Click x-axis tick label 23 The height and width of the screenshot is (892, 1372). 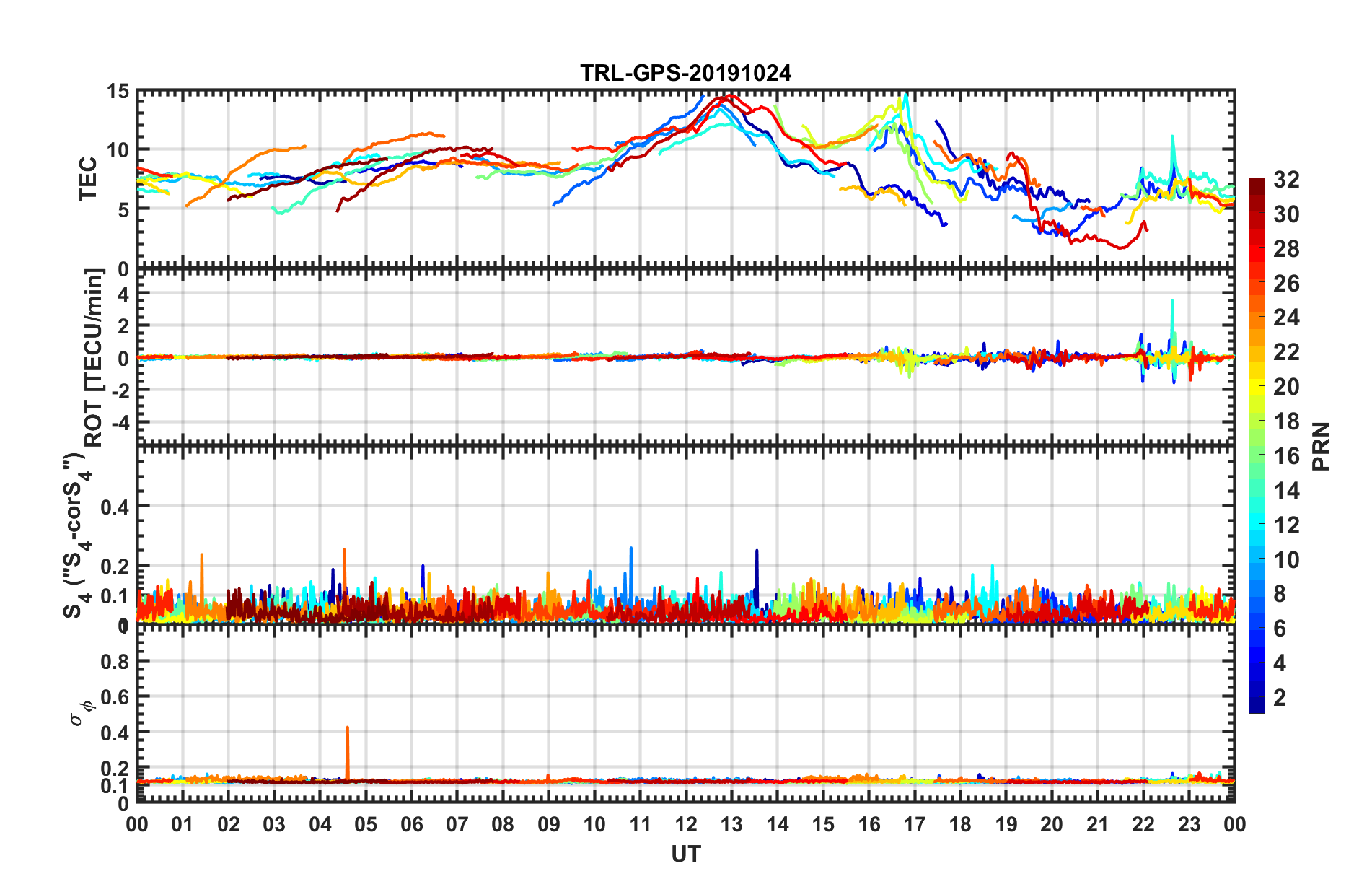pos(1189,824)
